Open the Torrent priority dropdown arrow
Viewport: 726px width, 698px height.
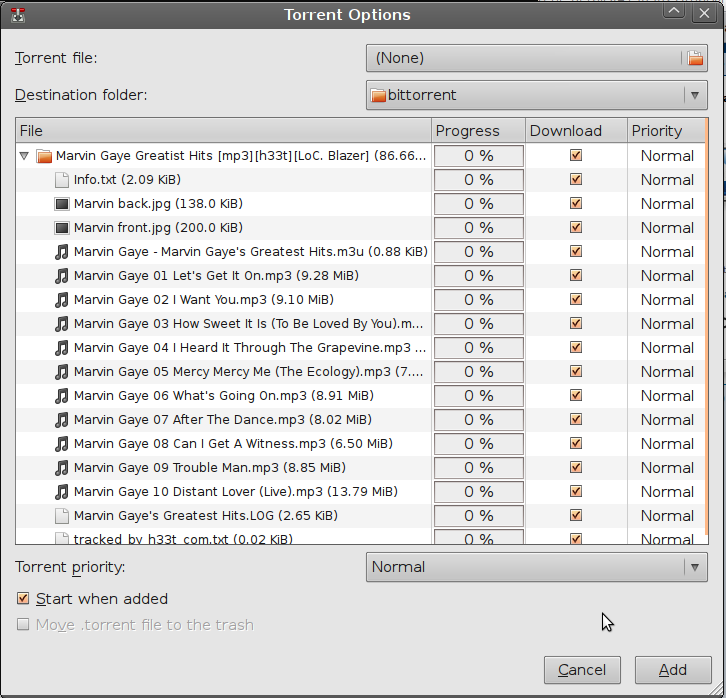(695, 567)
